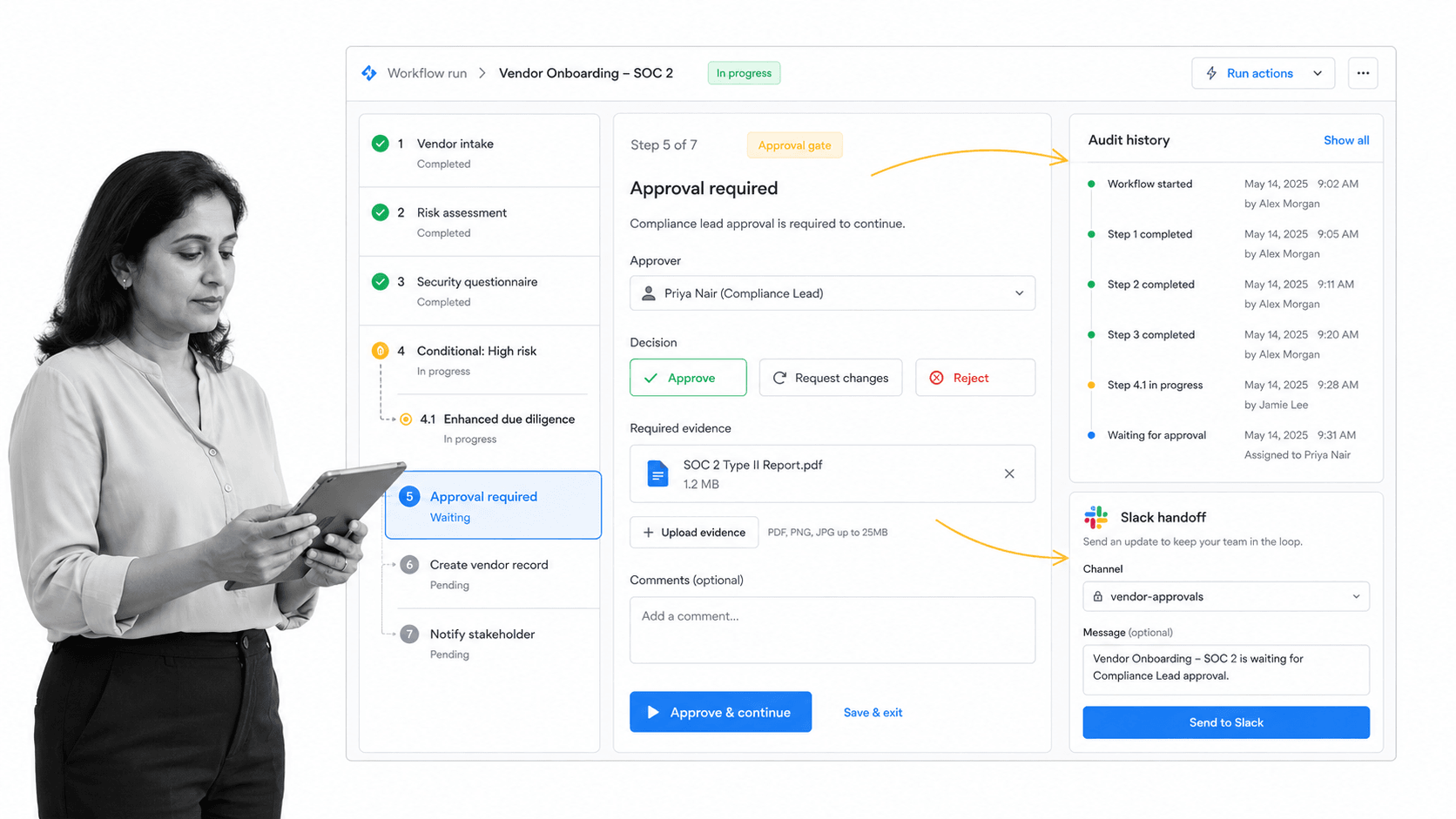Click the Save & exit link
The width and height of the screenshot is (1456, 819).
(x=873, y=712)
